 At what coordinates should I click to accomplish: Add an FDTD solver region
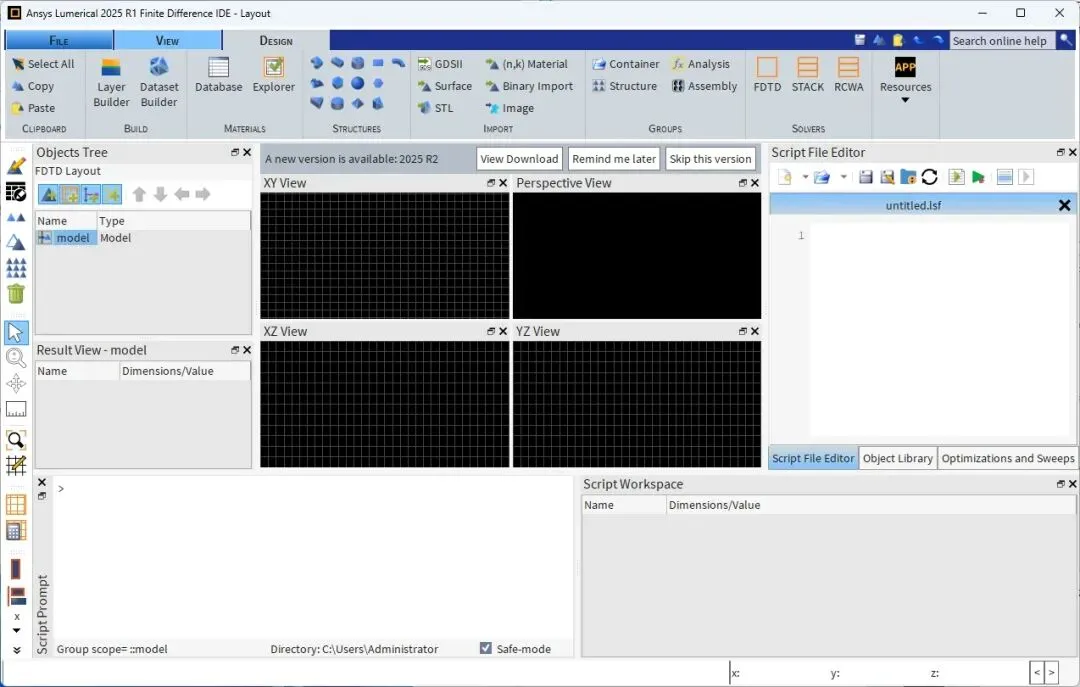pyautogui.click(x=767, y=75)
